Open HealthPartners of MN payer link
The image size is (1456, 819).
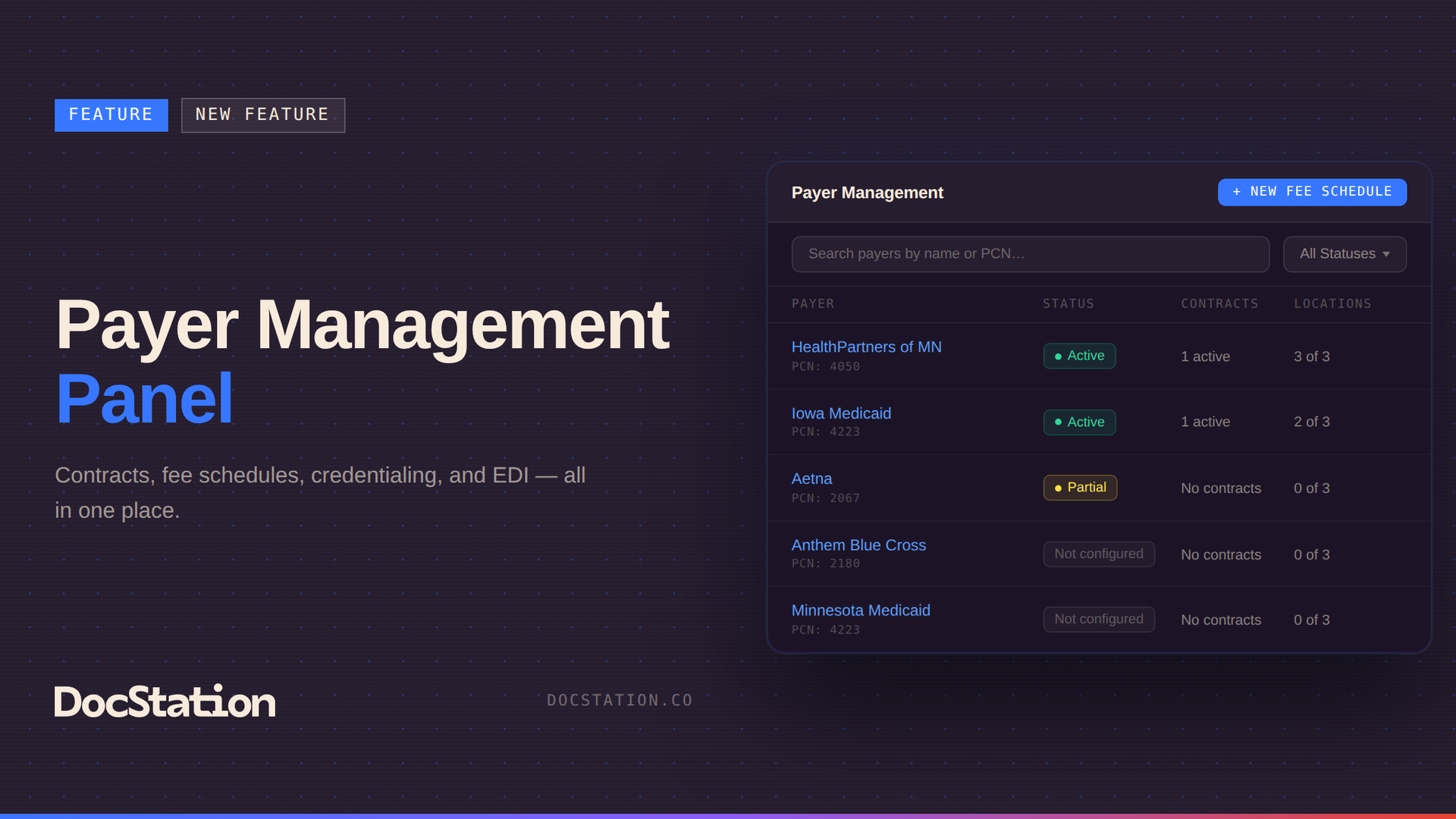coord(867,347)
